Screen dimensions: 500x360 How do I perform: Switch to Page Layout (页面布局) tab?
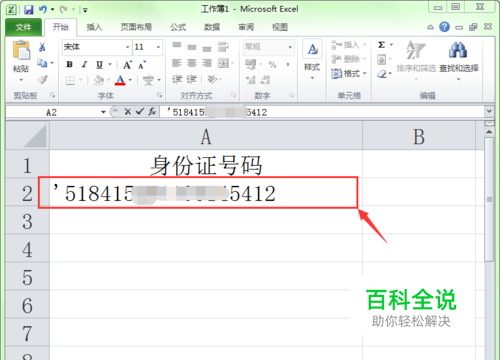pos(136,27)
